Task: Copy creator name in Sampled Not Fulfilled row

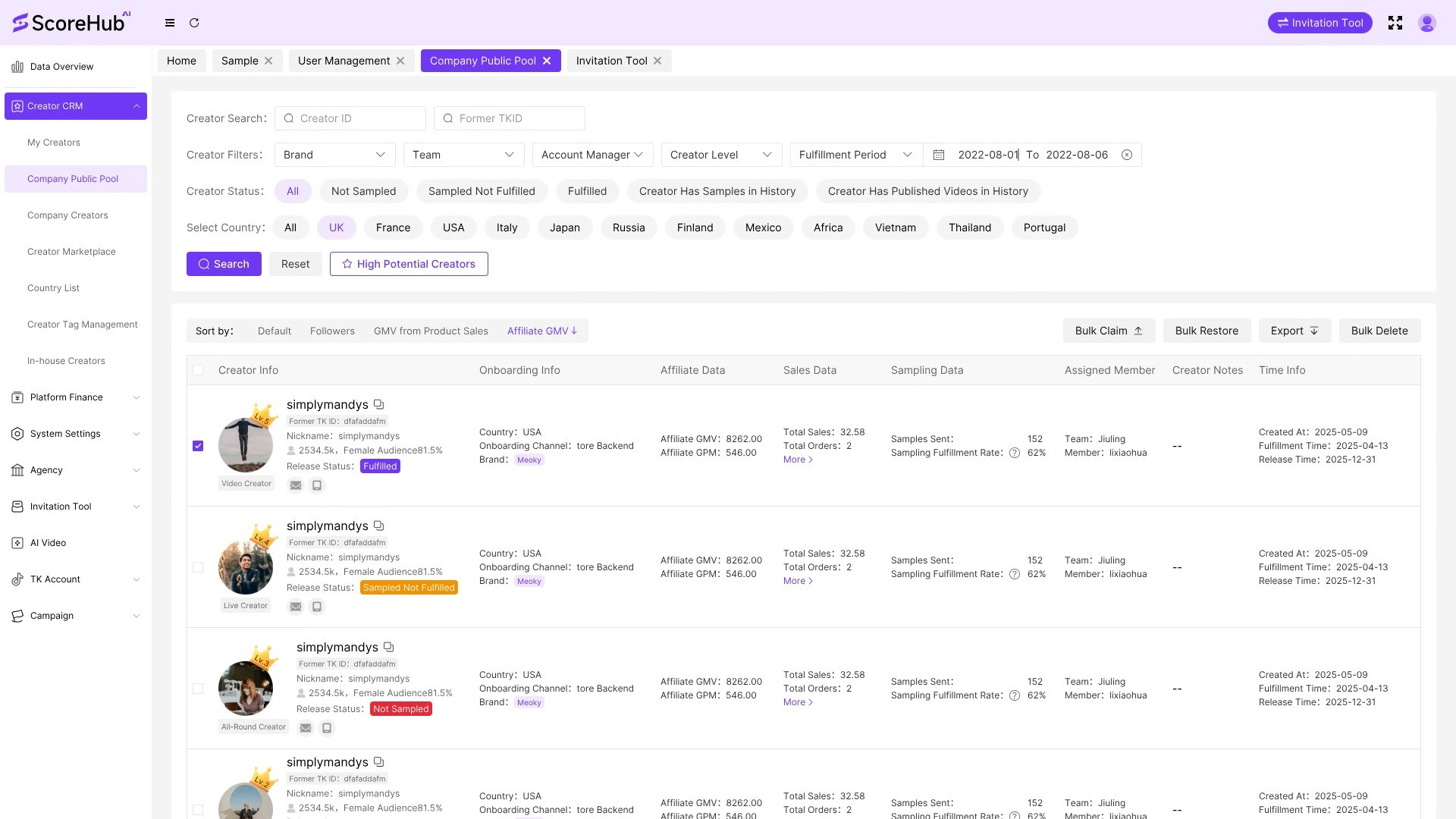Action: coord(378,526)
